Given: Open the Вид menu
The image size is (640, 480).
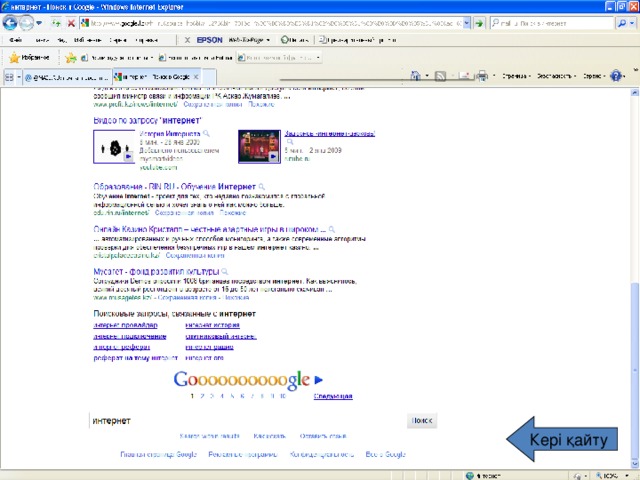Looking at the screenshot, I should click(62, 40).
